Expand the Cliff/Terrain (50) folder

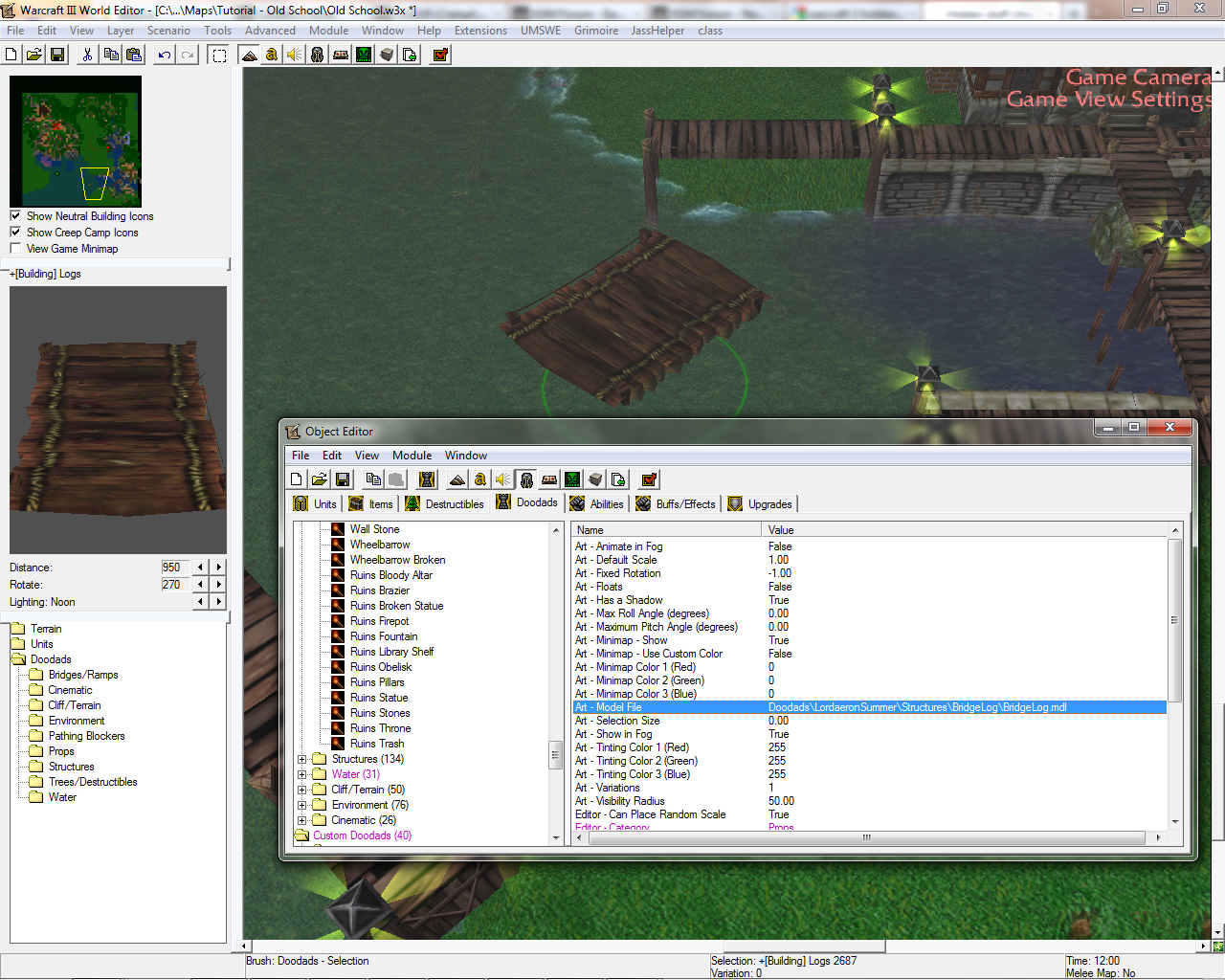point(302,790)
